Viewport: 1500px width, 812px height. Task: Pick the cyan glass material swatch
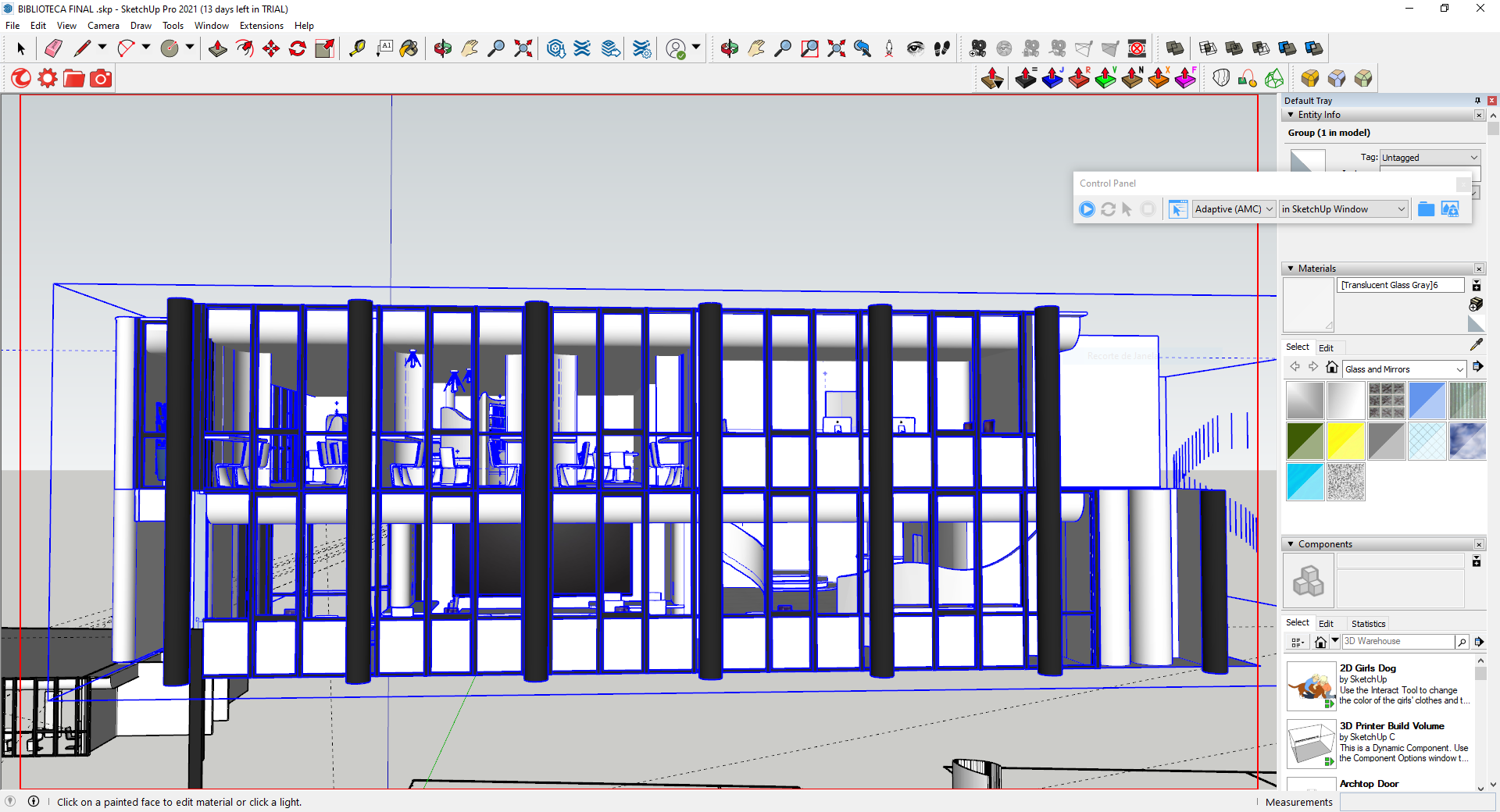tap(1305, 482)
